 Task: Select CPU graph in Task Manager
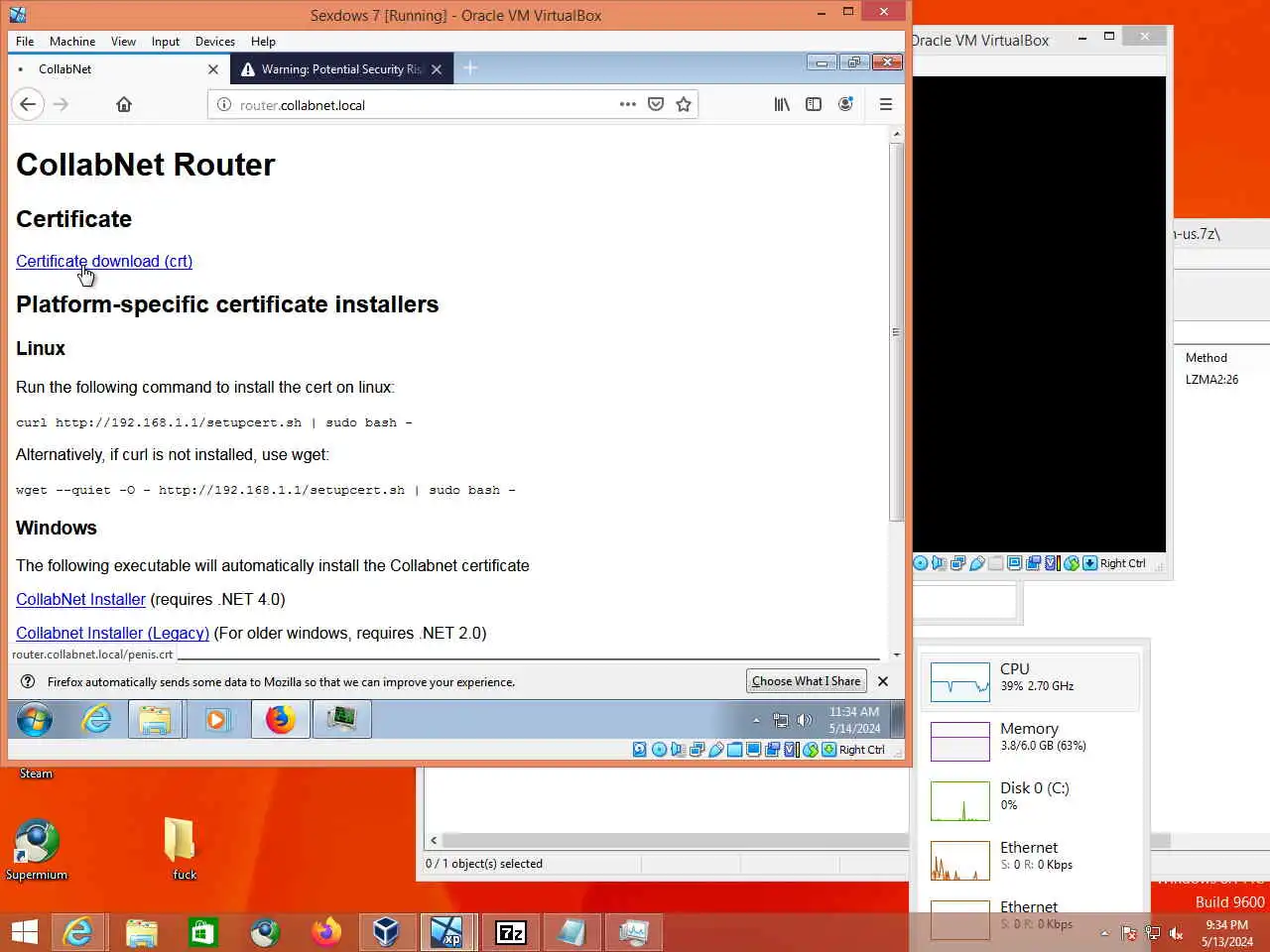(x=1030, y=681)
